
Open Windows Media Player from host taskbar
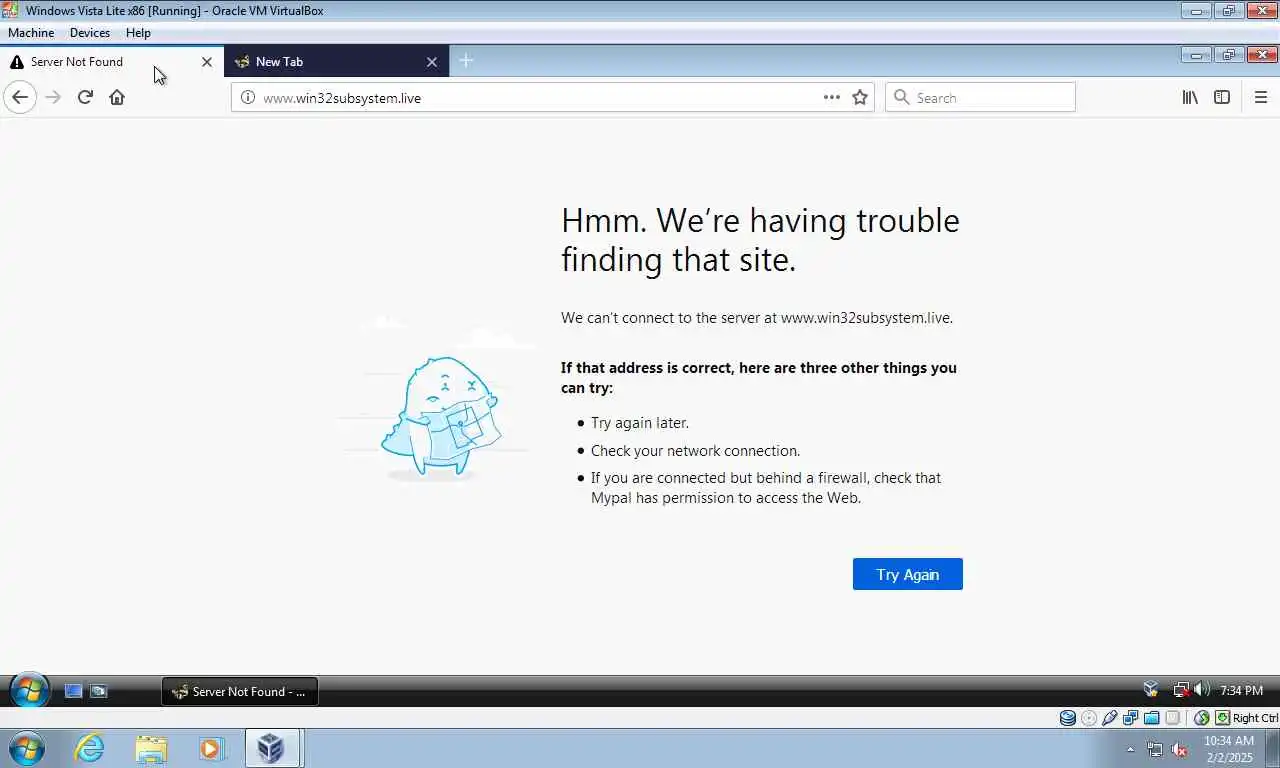pyautogui.click(x=211, y=748)
